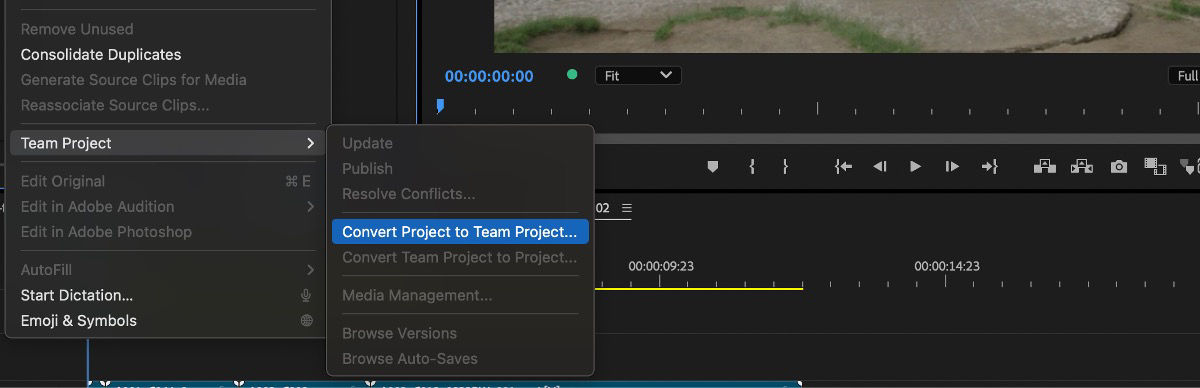Choose Start Dictation

pyautogui.click(x=168, y=295)
